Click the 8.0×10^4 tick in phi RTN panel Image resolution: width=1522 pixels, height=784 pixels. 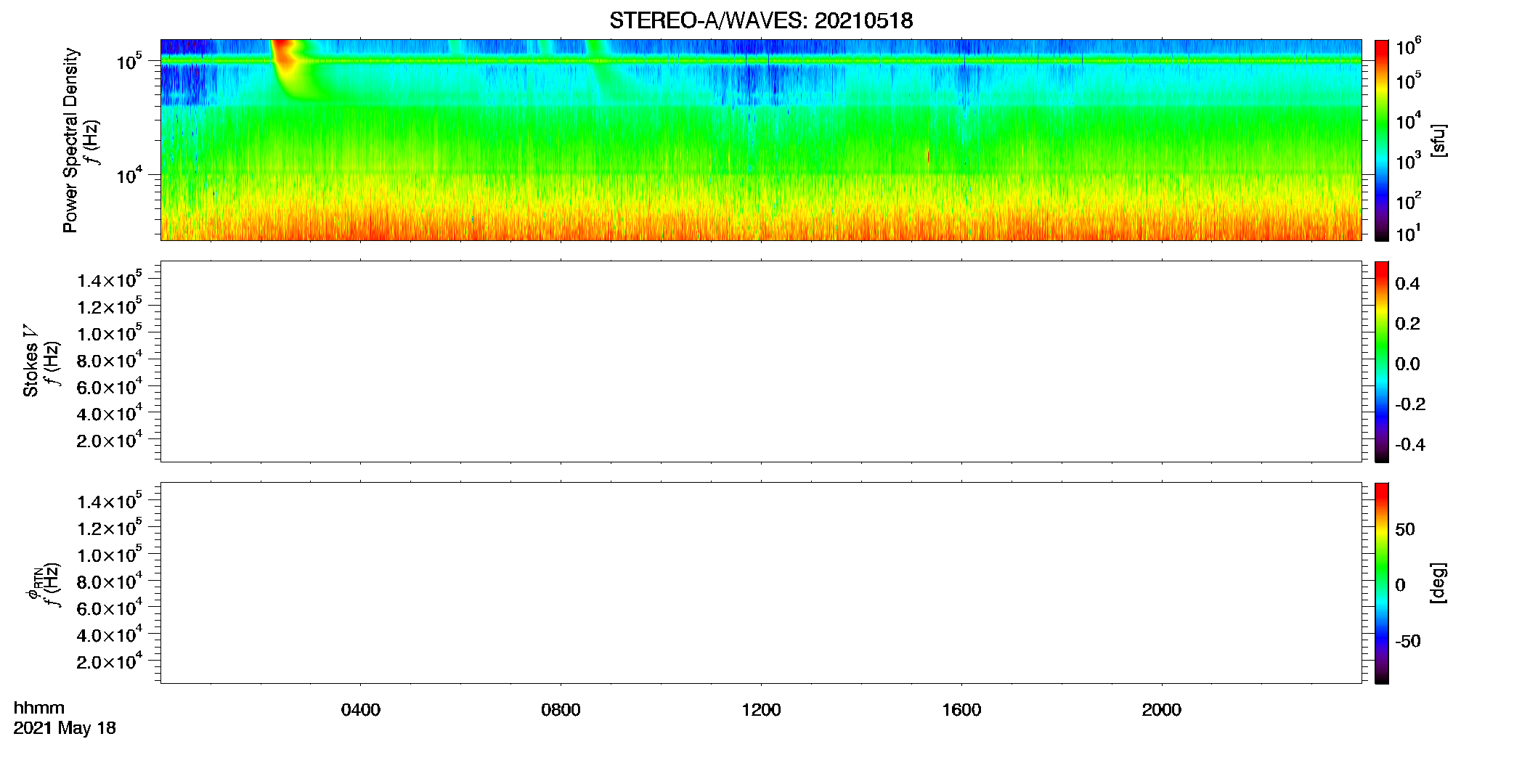110,581
